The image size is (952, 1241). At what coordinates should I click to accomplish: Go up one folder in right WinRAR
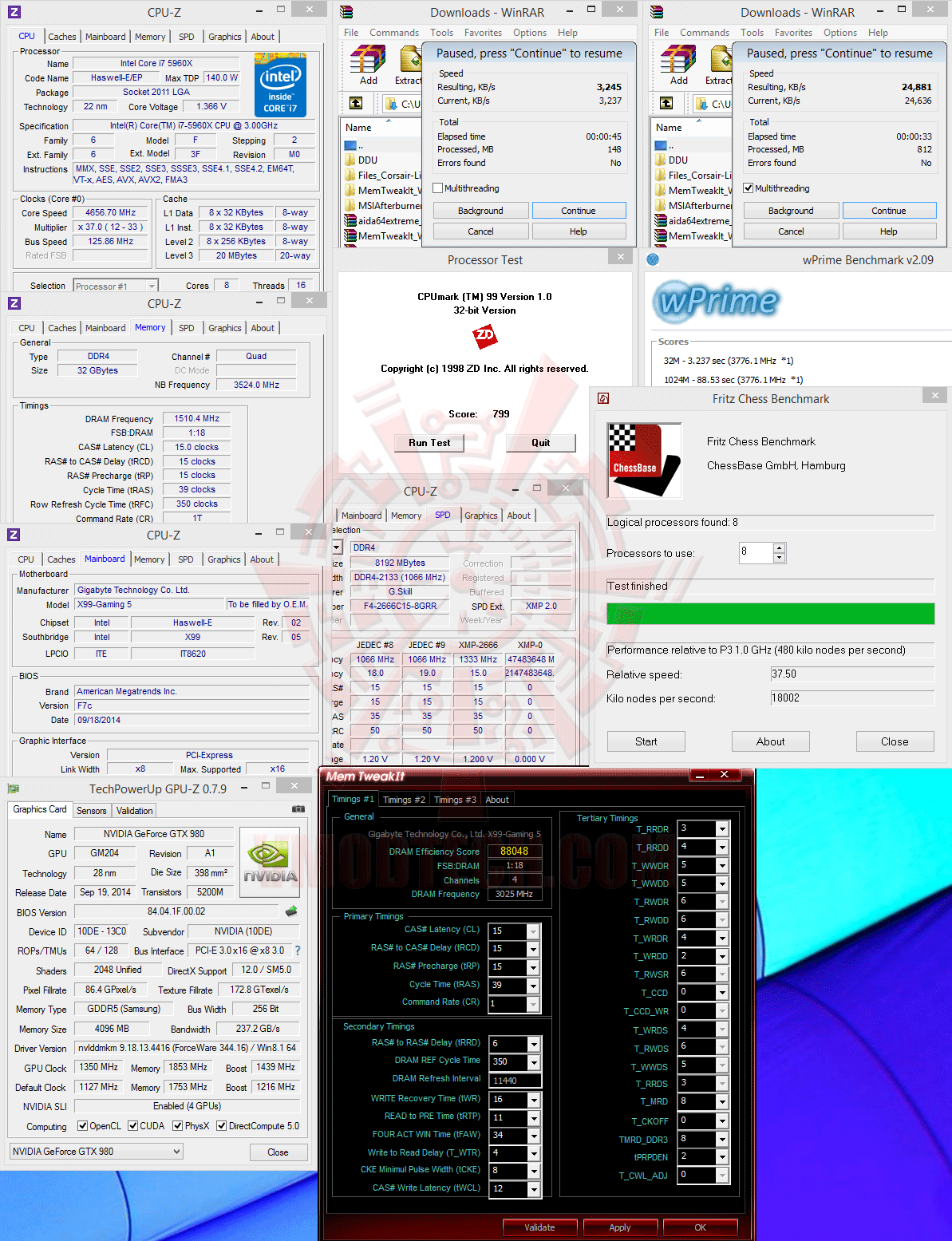point(666,104)
